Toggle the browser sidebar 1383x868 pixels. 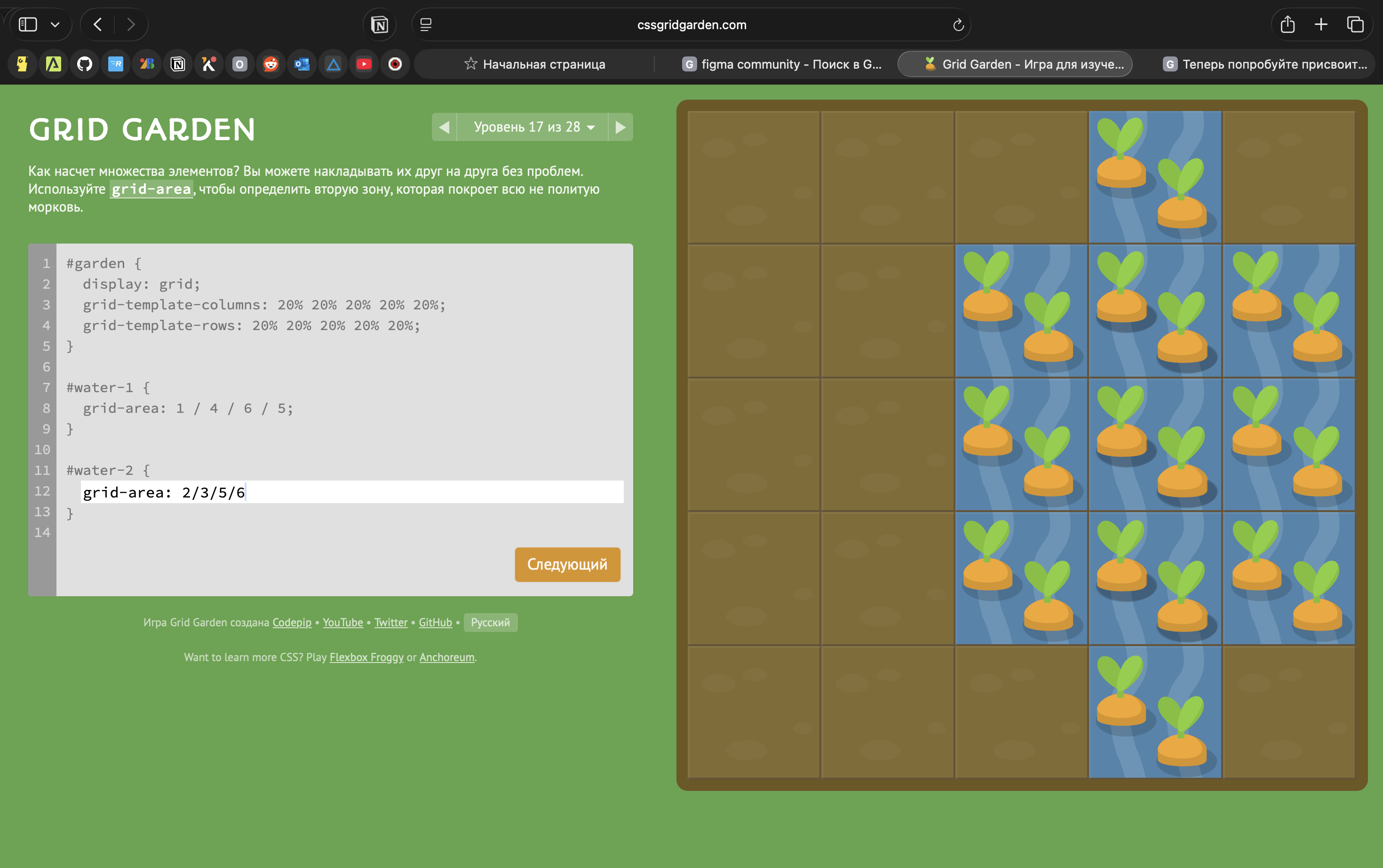28,24
